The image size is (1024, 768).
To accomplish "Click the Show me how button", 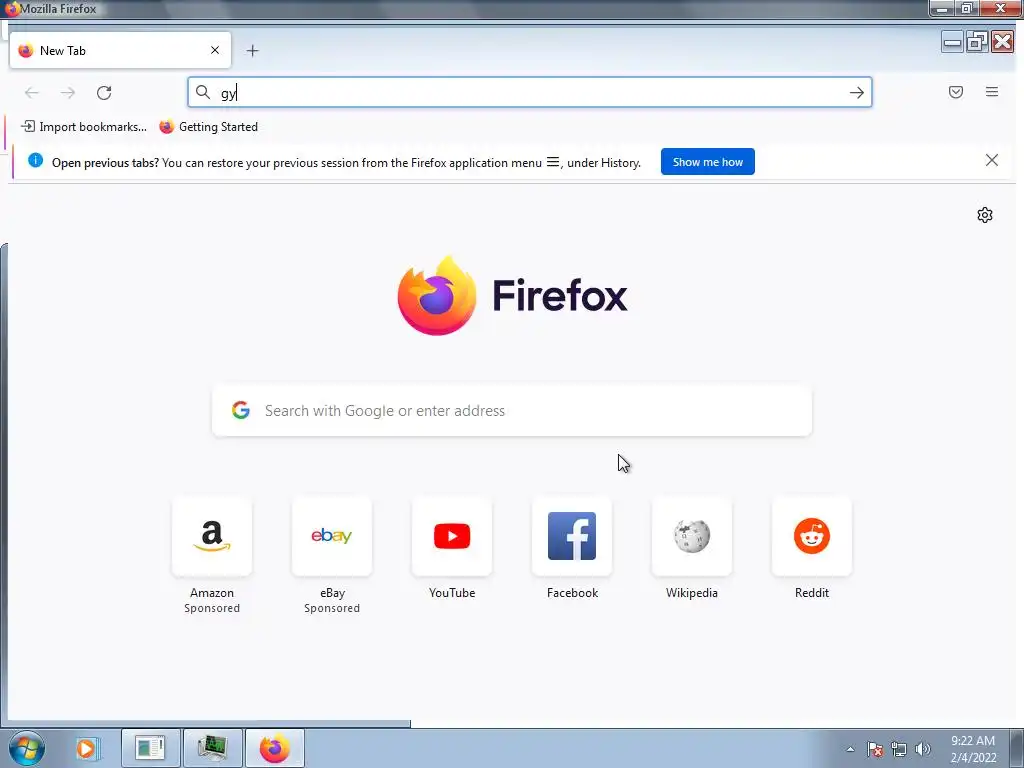I will tap(707, 162).
